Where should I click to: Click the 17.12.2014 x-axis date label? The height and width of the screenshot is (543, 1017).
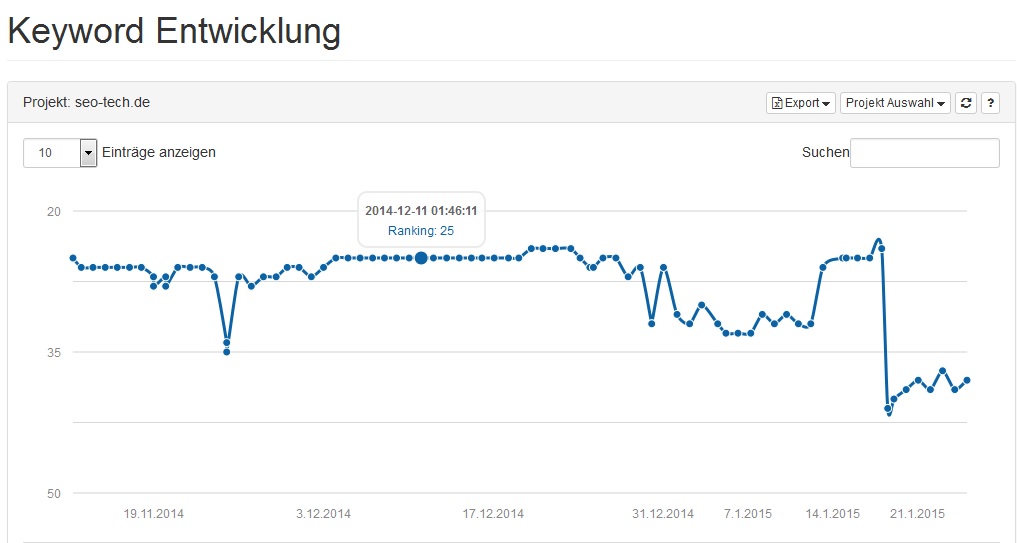(493, 514)
